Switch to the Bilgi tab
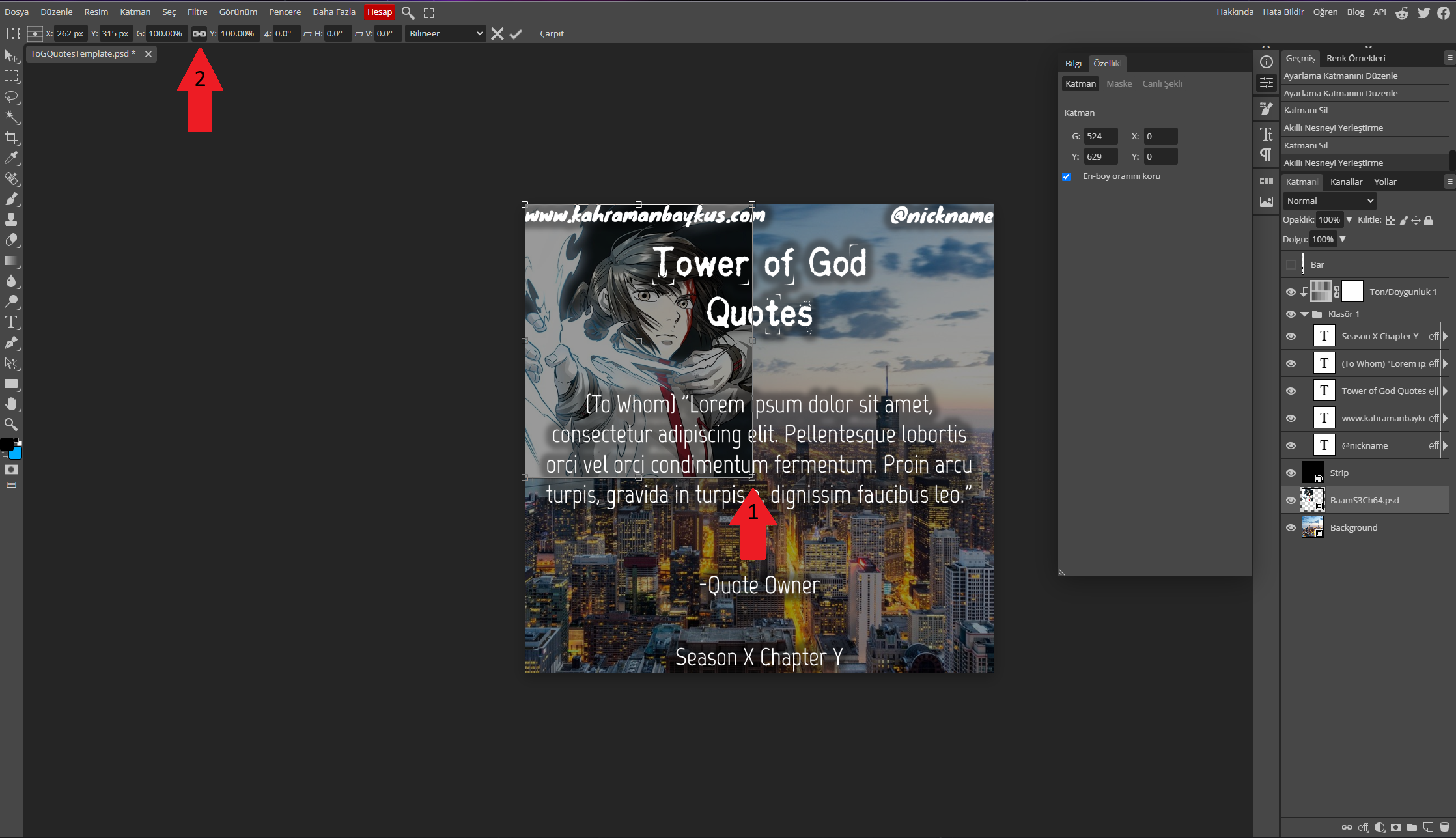The image size is (1456, 838). click(x=1073, y=63)
